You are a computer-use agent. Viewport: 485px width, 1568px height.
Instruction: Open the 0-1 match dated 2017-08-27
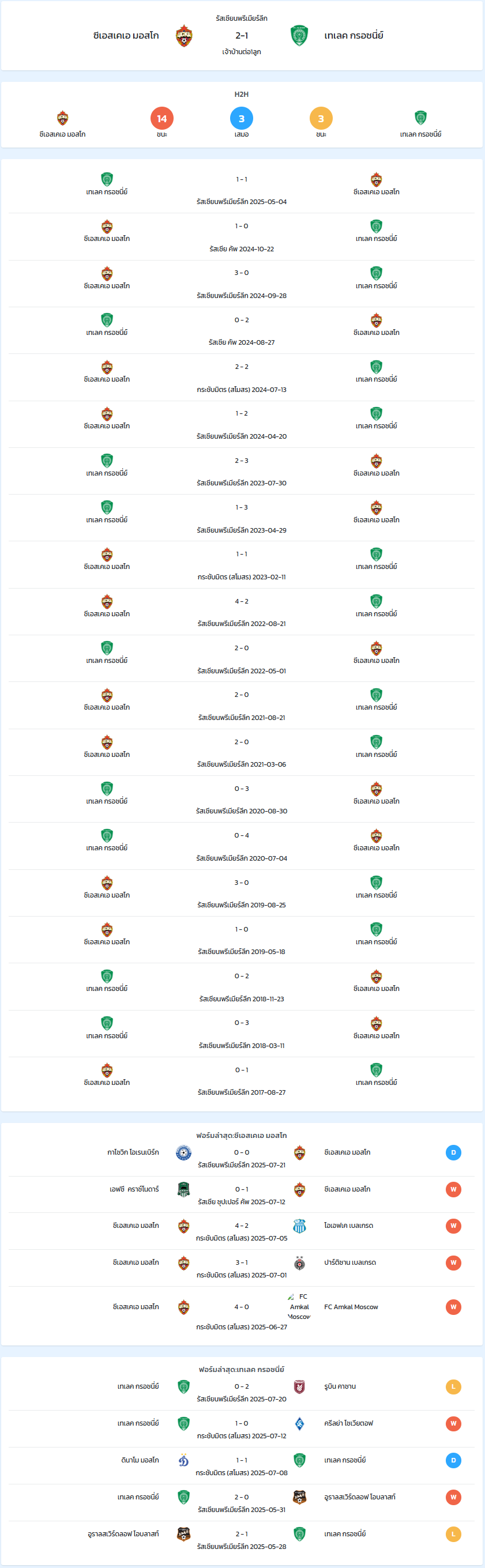241,1080
